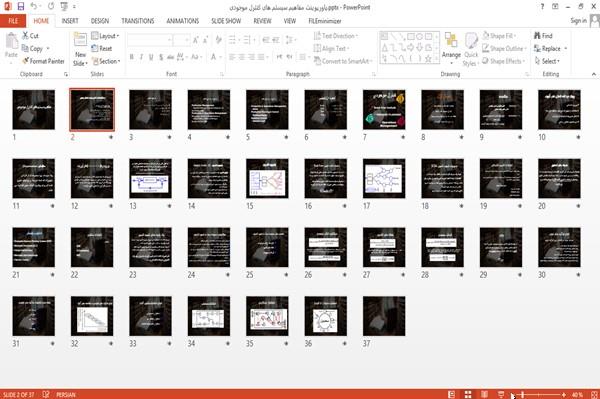Open the Section dropdown

pos(106,61)
